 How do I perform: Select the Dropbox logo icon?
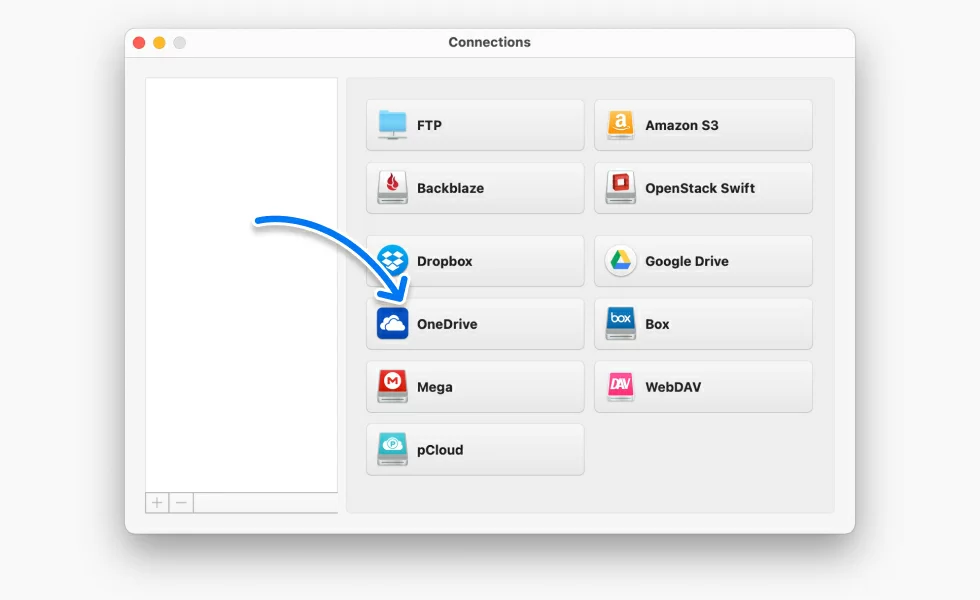coord(393,261)
